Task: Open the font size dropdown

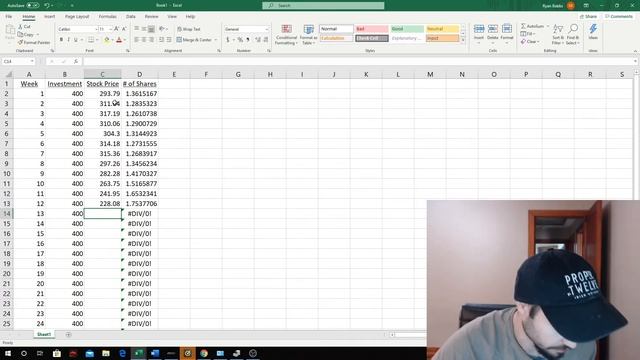Action: pyautogui.click(x=110, y=29)
